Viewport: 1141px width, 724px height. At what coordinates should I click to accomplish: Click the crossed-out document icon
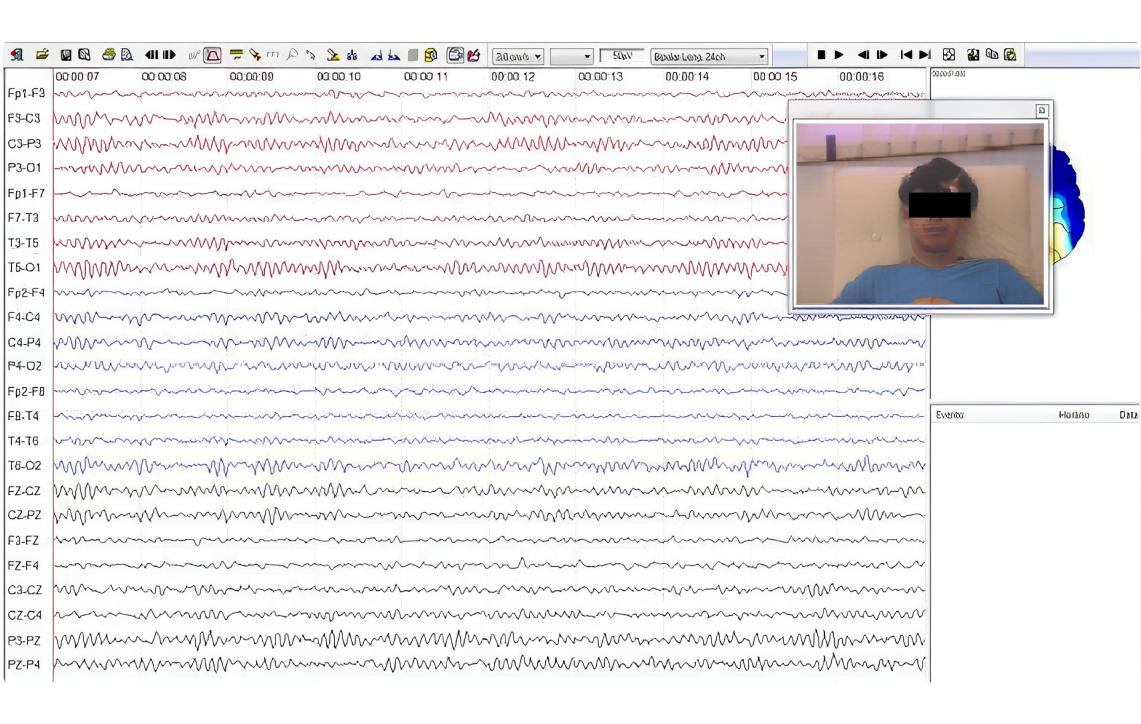point(84,55)
